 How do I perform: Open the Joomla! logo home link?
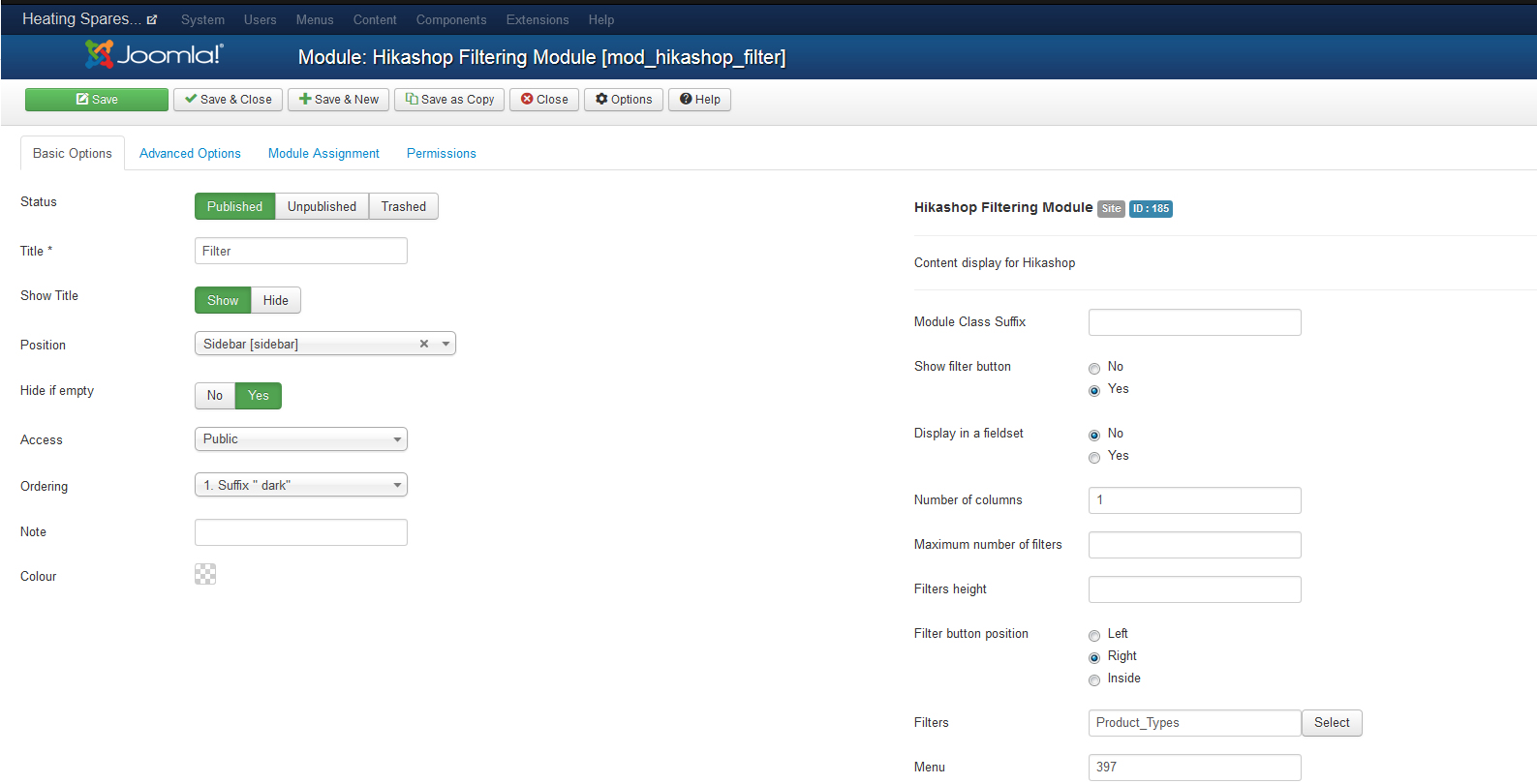[x=154, y=55]
